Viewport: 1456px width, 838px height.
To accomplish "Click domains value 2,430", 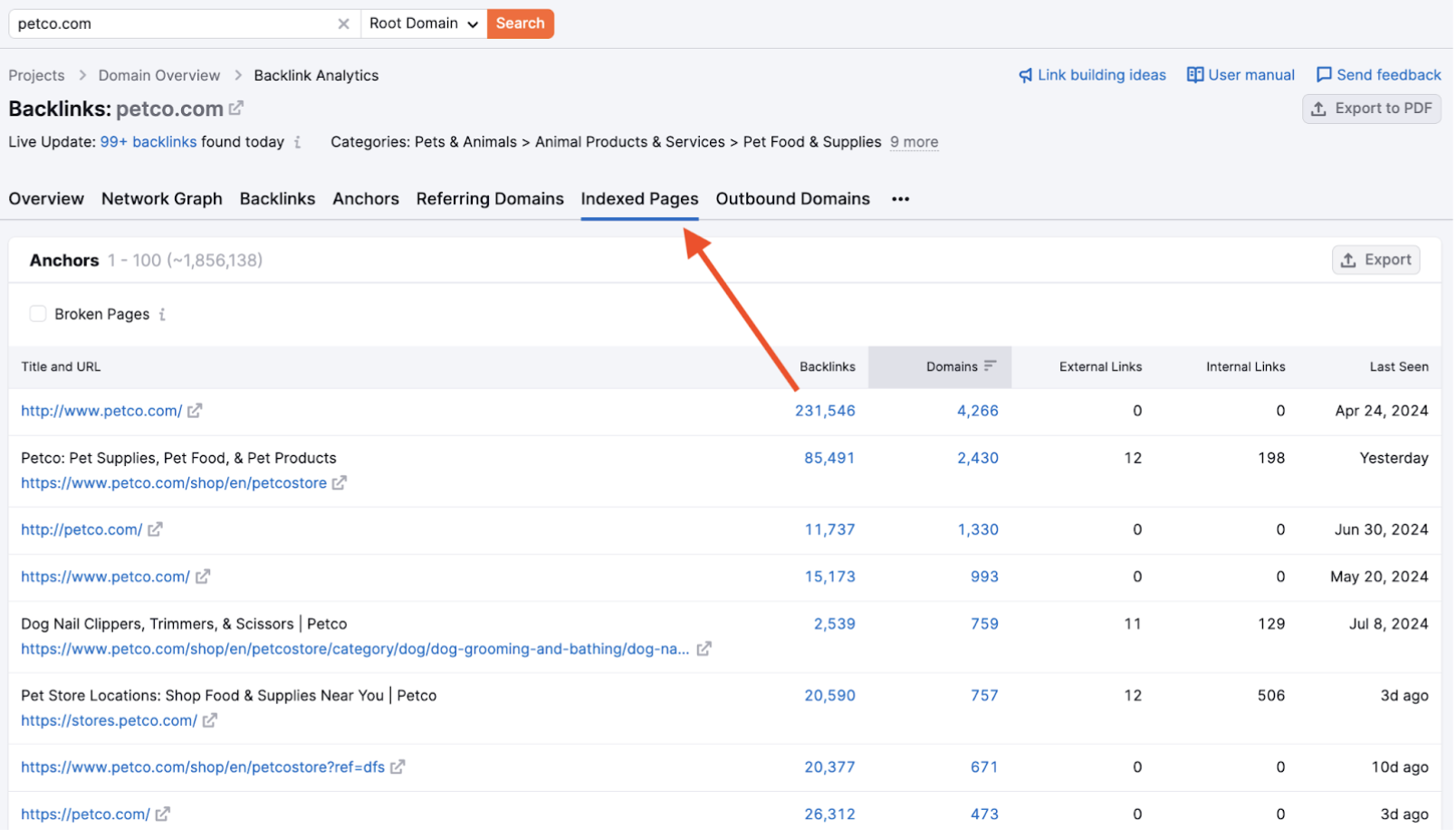I will click(978, 458).
